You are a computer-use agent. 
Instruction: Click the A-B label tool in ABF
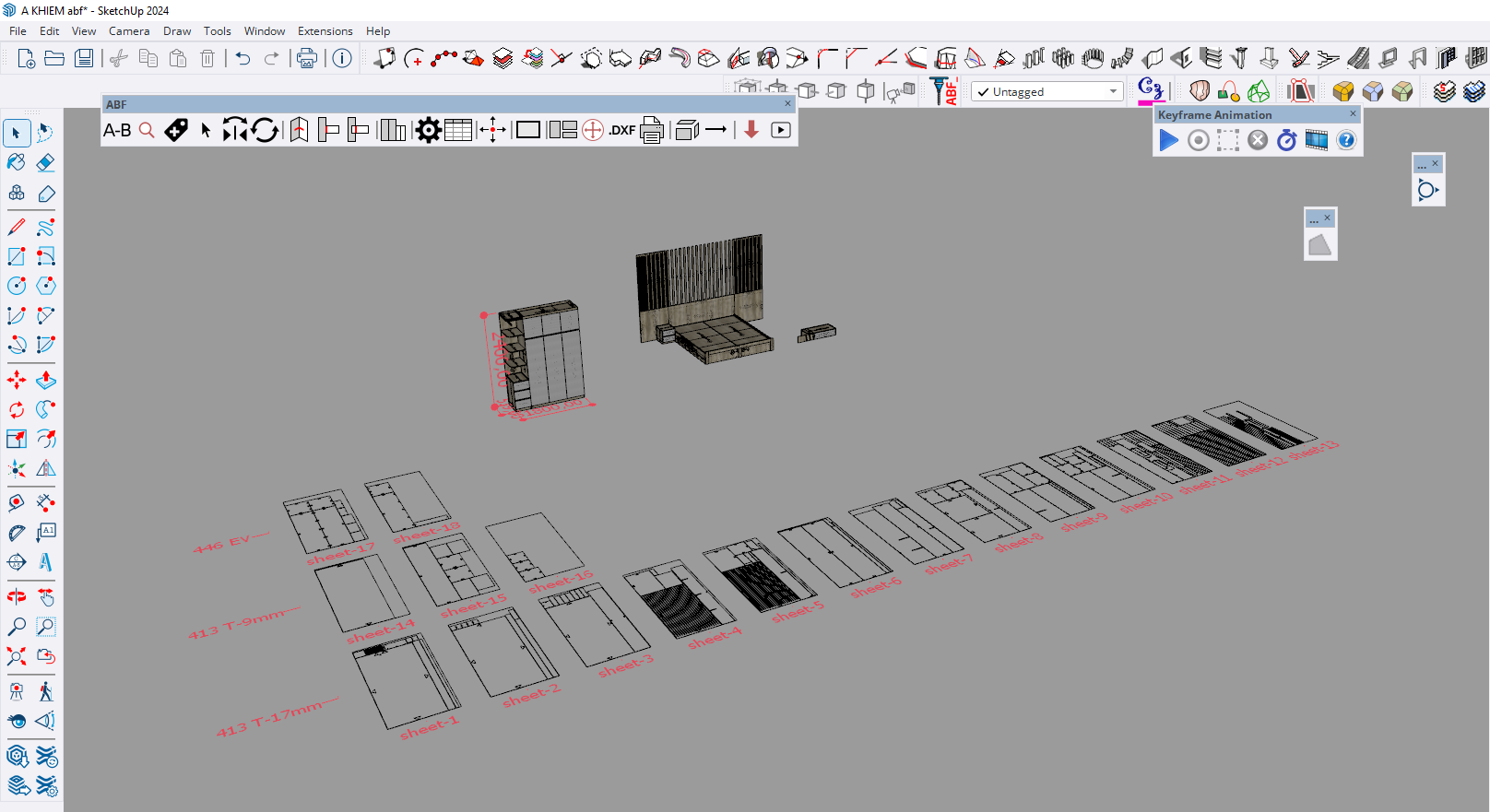pos(117,130)
